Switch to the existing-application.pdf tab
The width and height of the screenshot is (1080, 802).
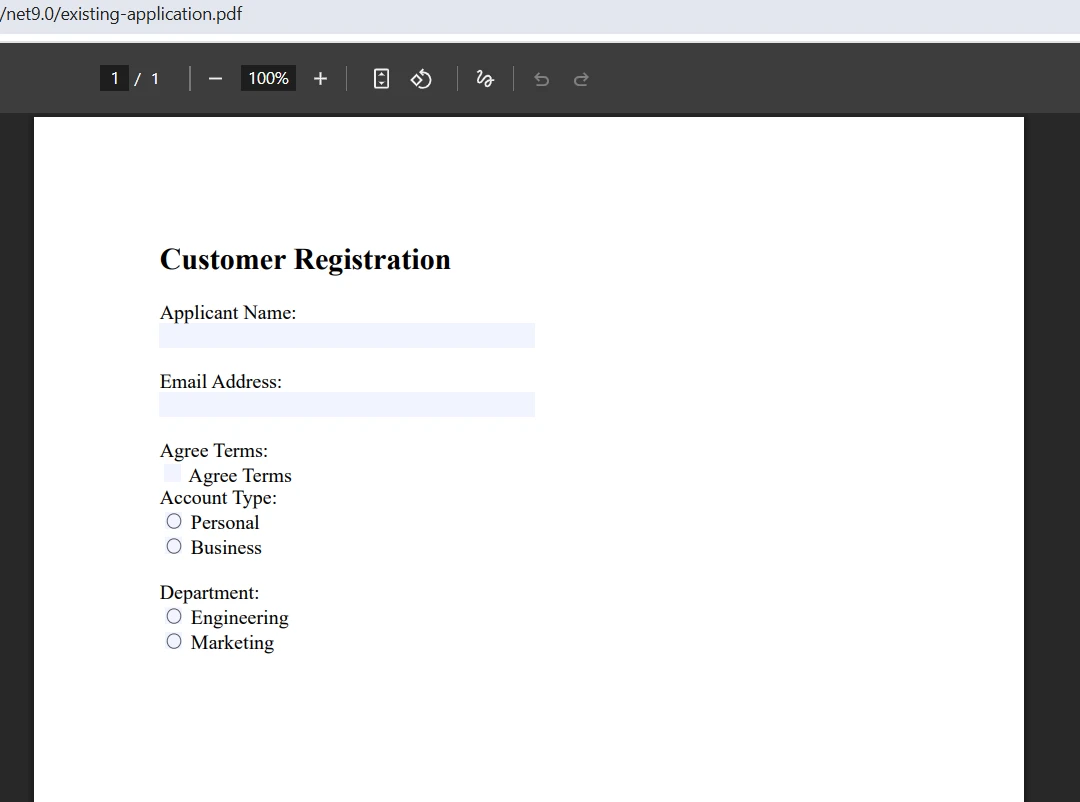120,14
